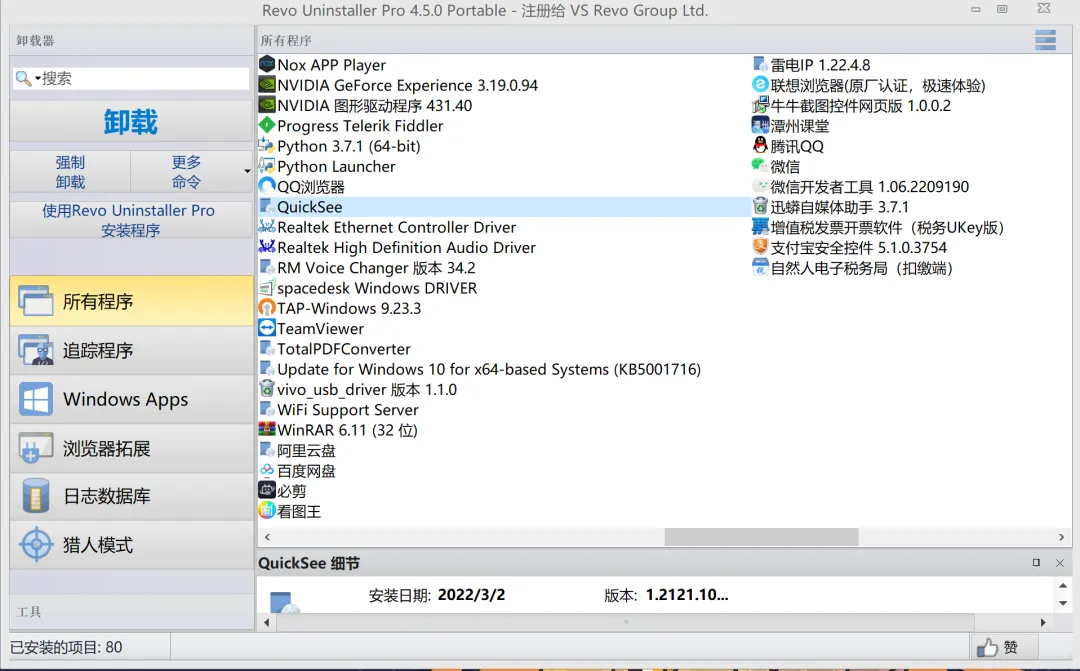Click the TAP-Windows 9.23.3 icon
The width and height of the screenshot is (1080, 671).
[267, 308]
